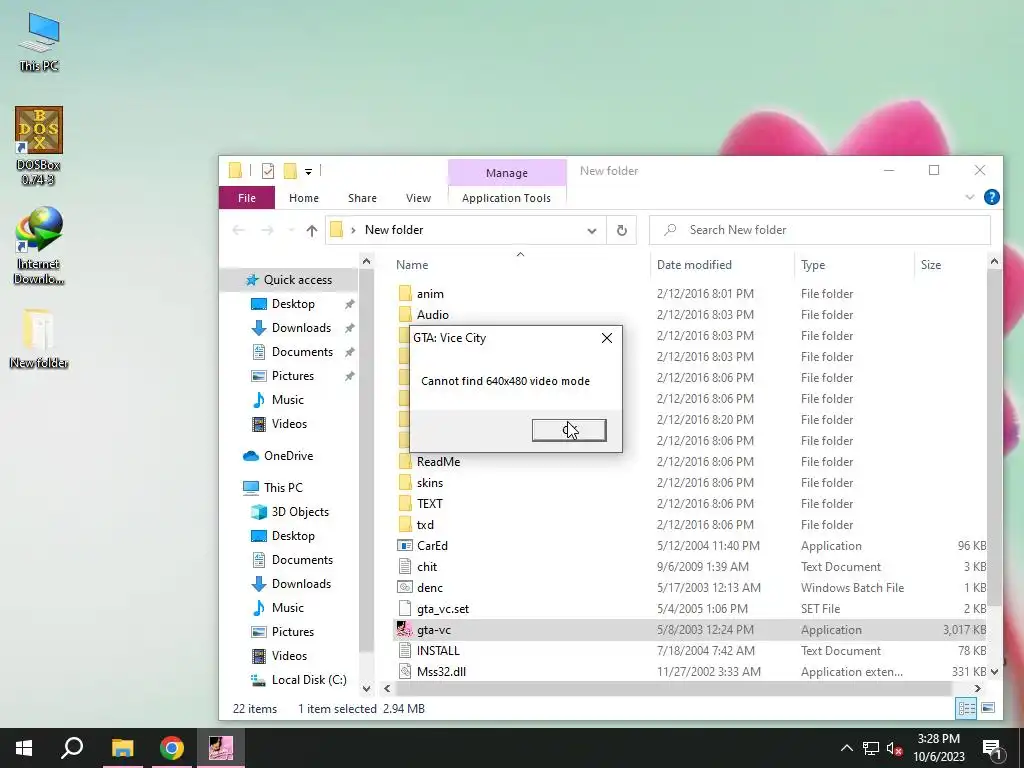Open Google Chrome from taskbar
Image resolution: width=1024 pixels, height=768 pixels.
click(172, 748)
